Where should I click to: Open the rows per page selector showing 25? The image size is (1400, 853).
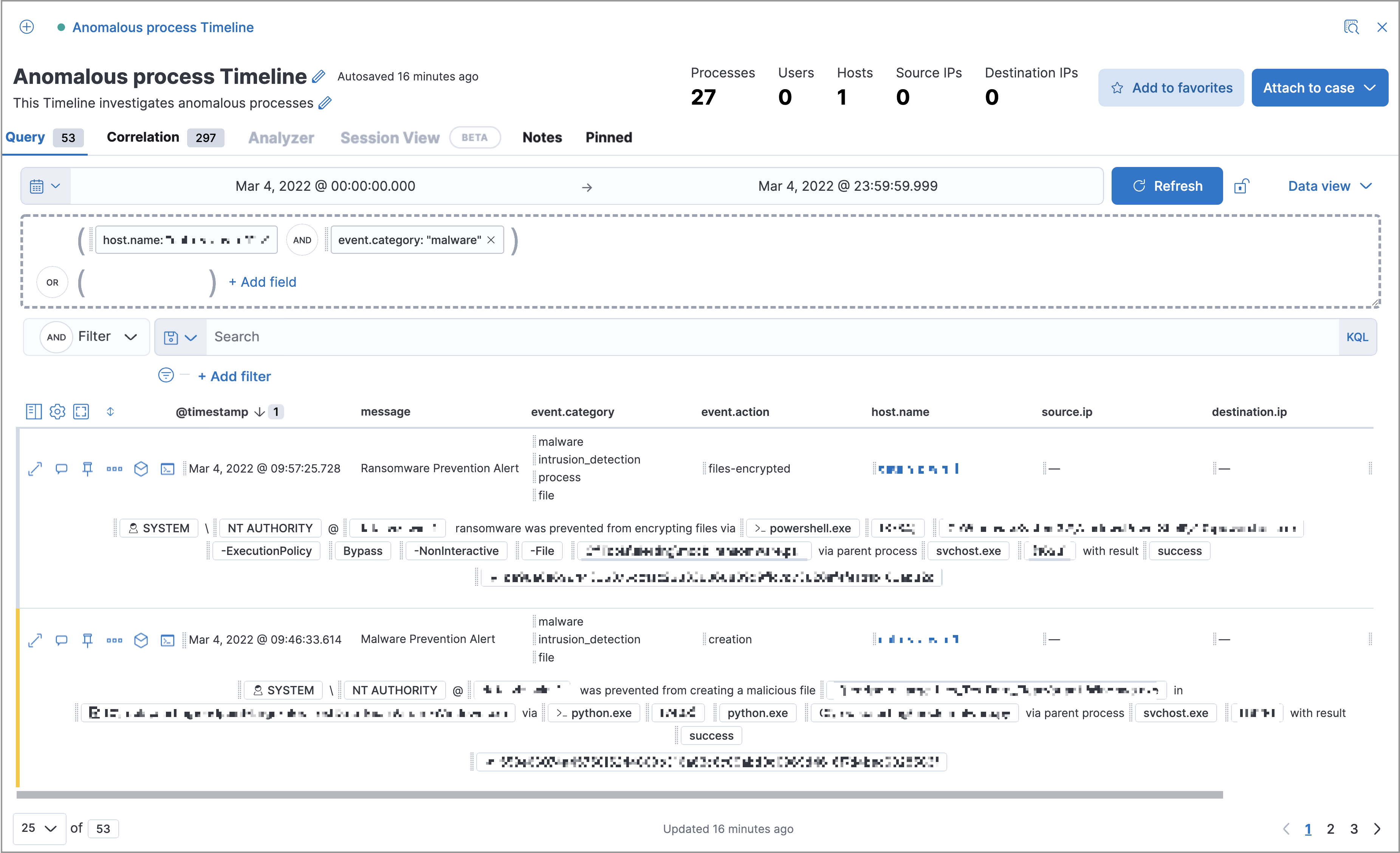(x=39, y=828)
